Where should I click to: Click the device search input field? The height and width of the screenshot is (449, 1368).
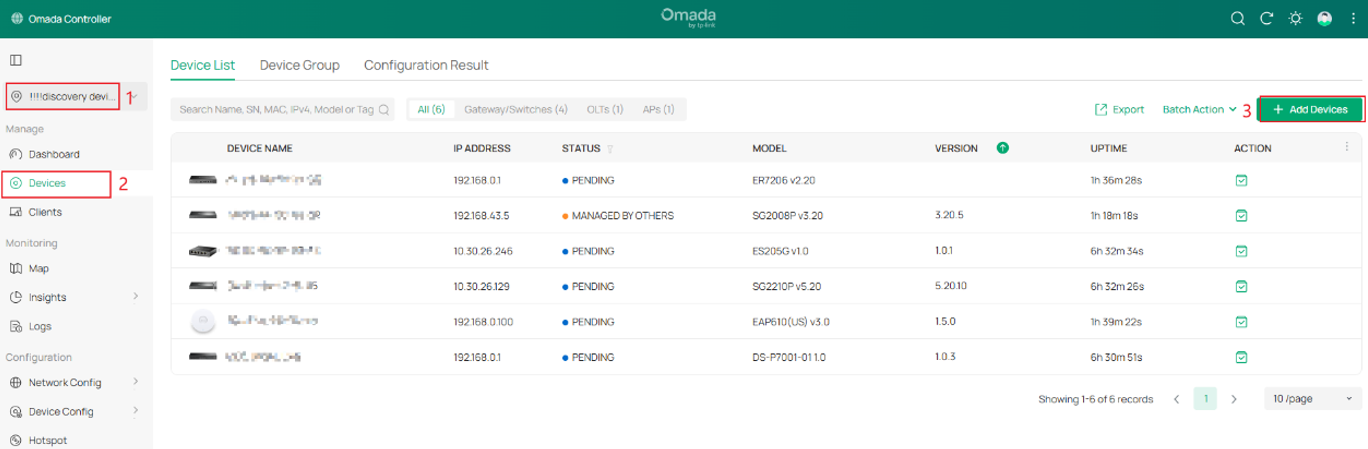pyautogui.click(x=283, y=109)
